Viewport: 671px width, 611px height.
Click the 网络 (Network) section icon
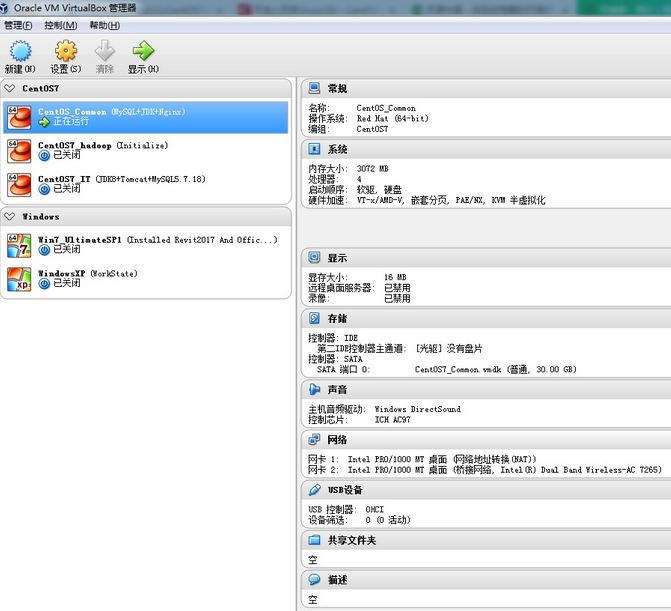point(315,439)
